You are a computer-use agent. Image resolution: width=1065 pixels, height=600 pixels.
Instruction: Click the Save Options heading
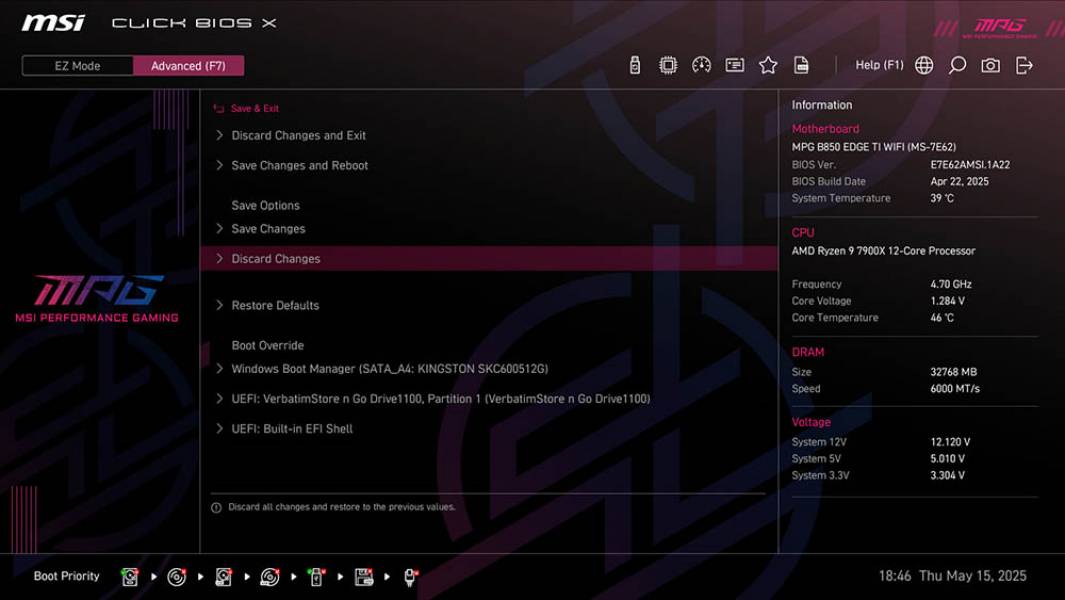[x=265, y=205]
